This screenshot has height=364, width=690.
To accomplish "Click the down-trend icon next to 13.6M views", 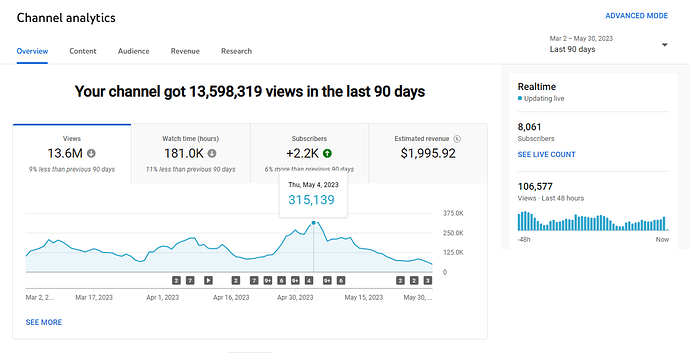I will [91, 153].
